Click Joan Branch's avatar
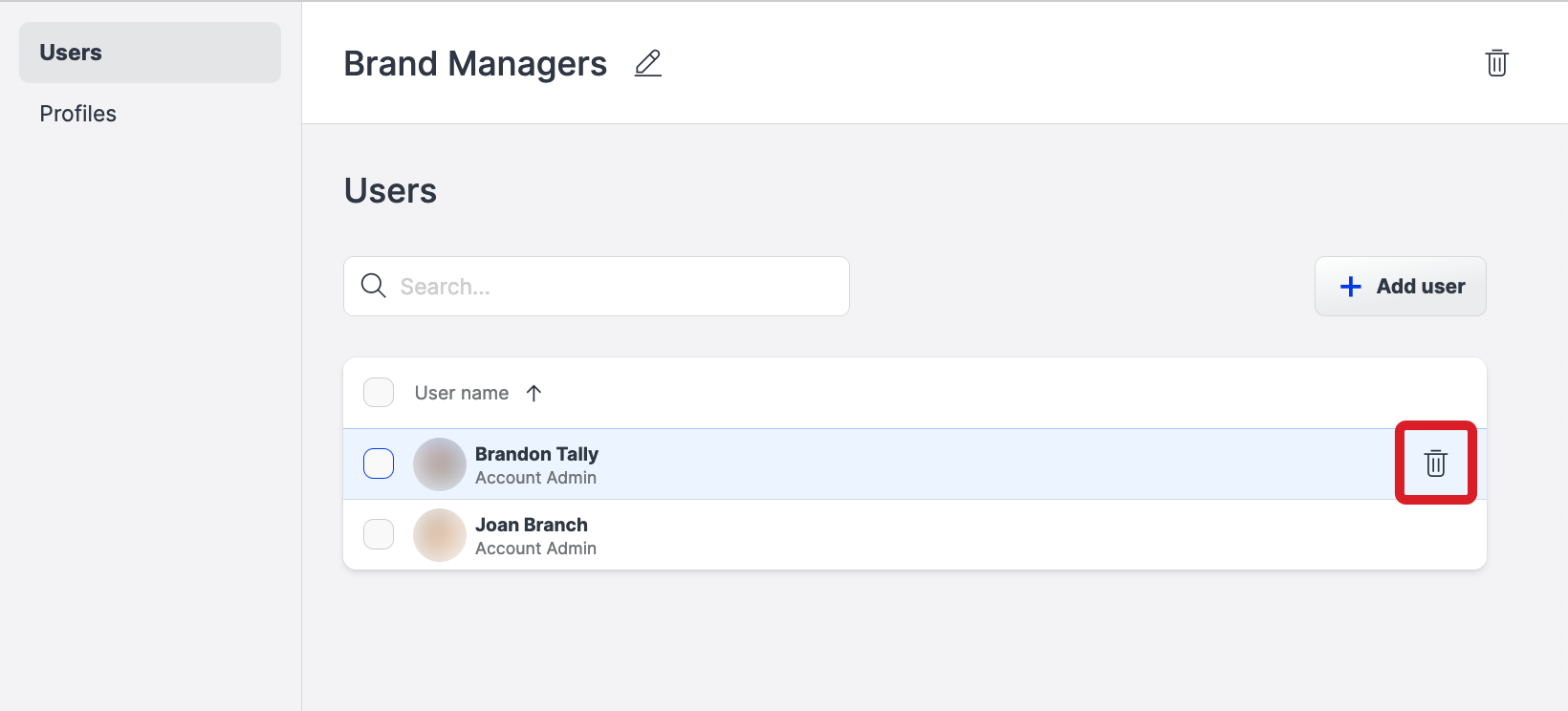The width and height of the screenshot is (1568, 711). point(439,535)
